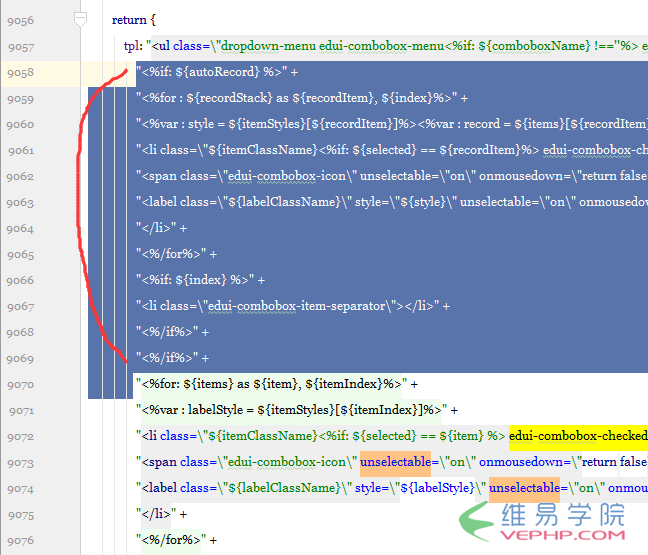Click 'edui-combobox-icon' on line 9062
This screenshot has width=648, height=555.
pos(287,176)
